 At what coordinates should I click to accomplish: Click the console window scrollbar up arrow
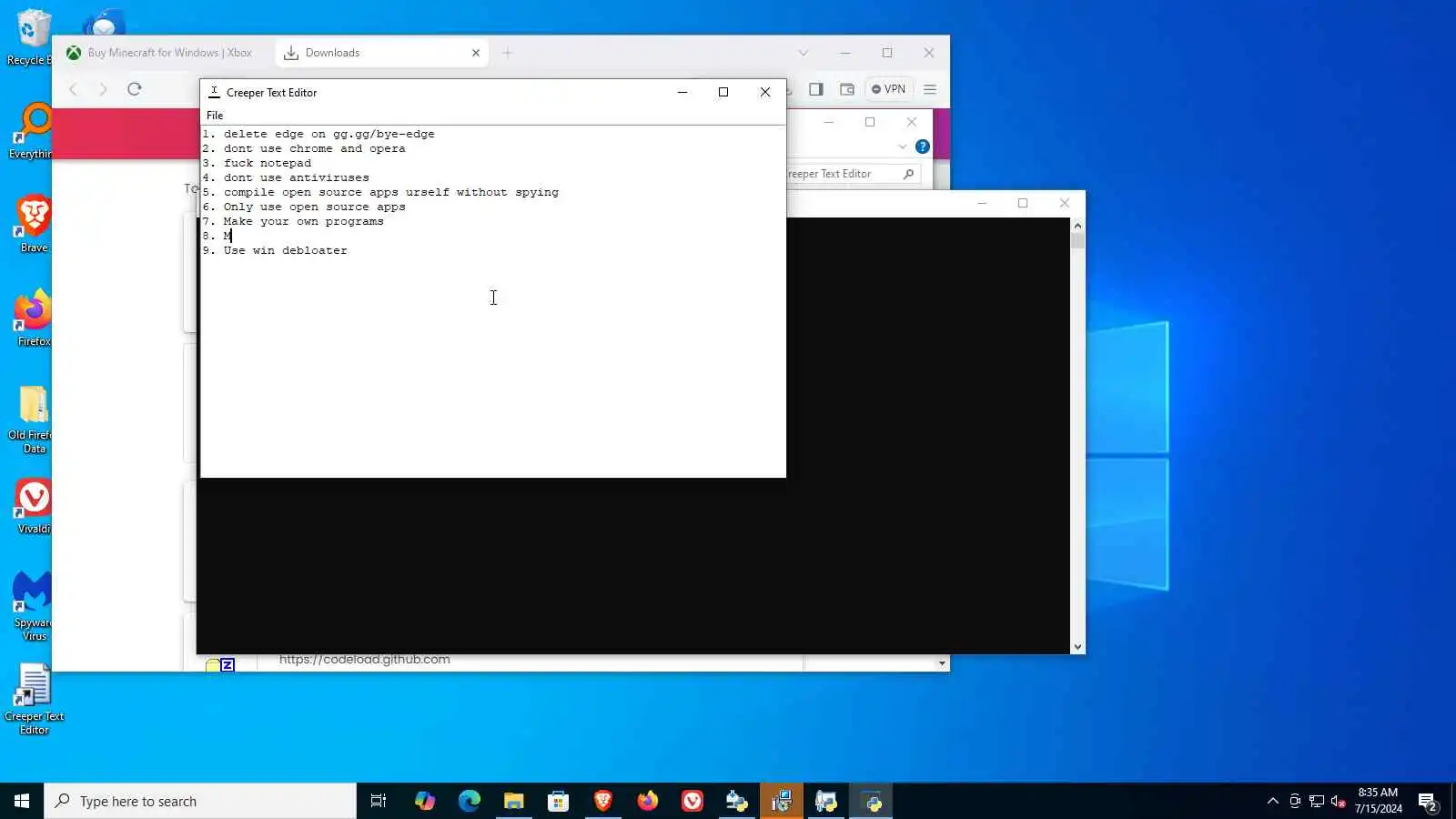(1077, 225)
